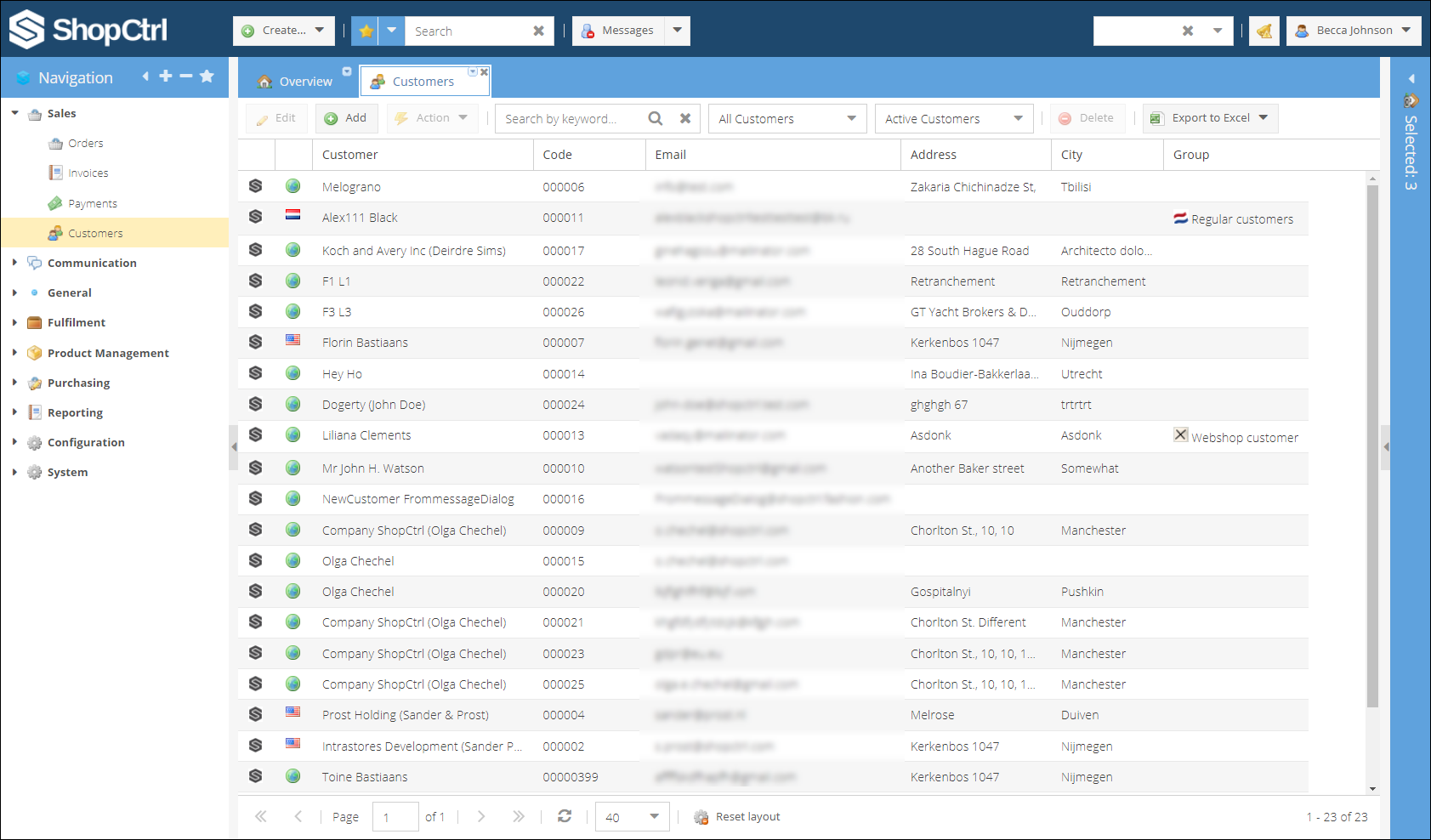Collapse navigation panel with left arrow icon
Screen dimensions: 1431x840
(145, 77)
